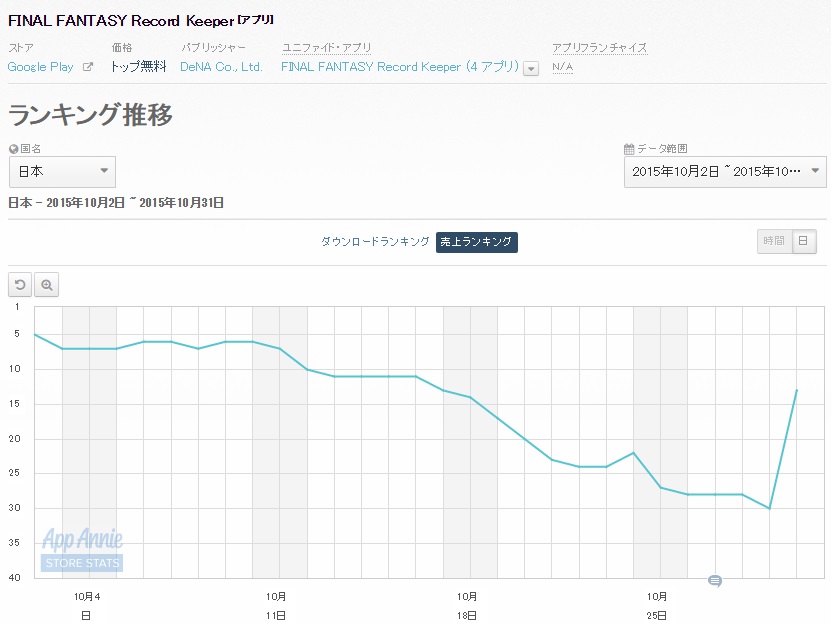Activate the magnifier zoom tool

[47, 285]
